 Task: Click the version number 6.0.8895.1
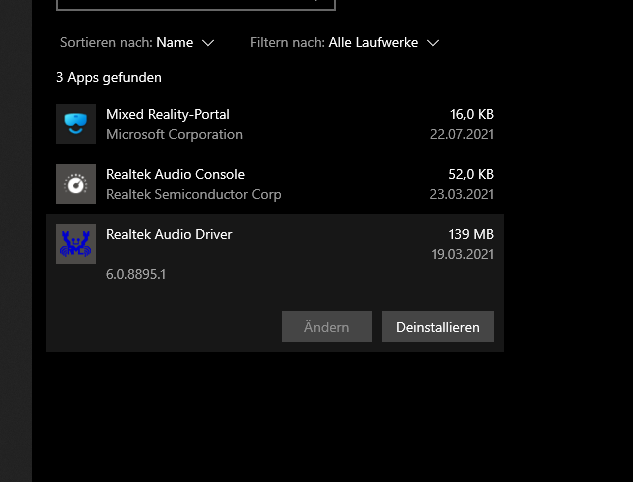(x=136, y=275)
